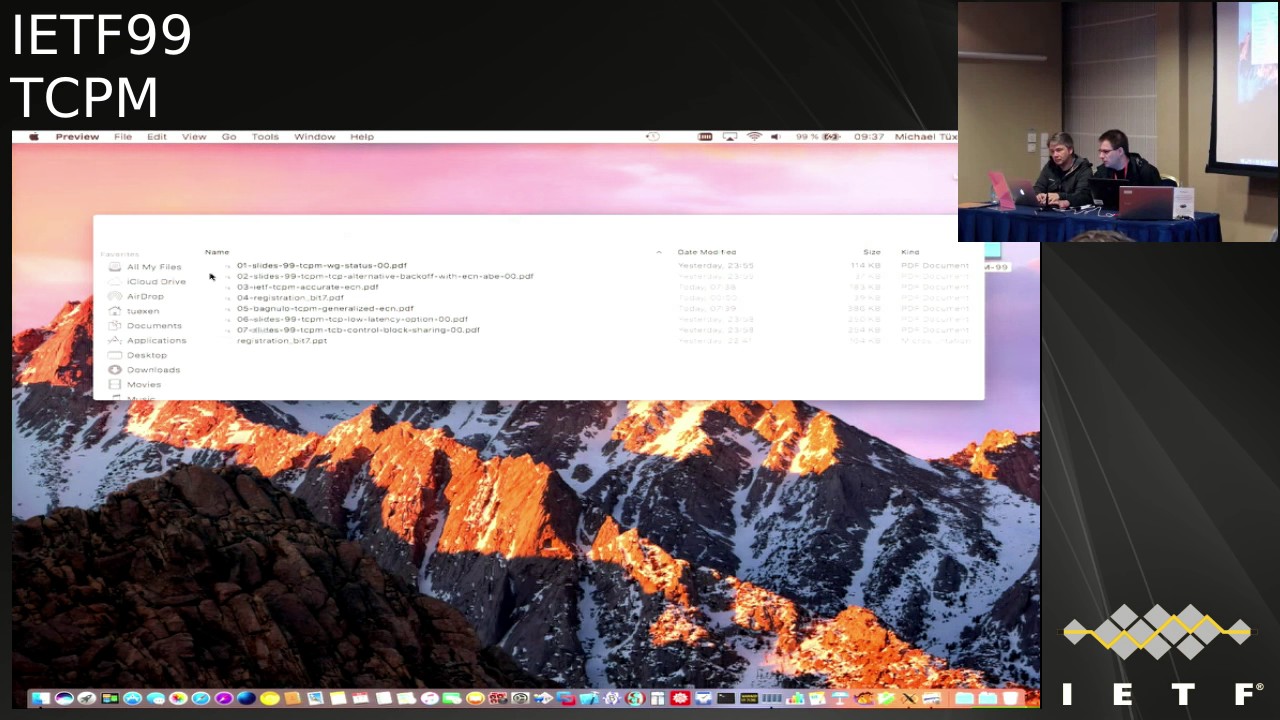
Task: Click the Michael Tüx user menu
Action: point(926,137)
